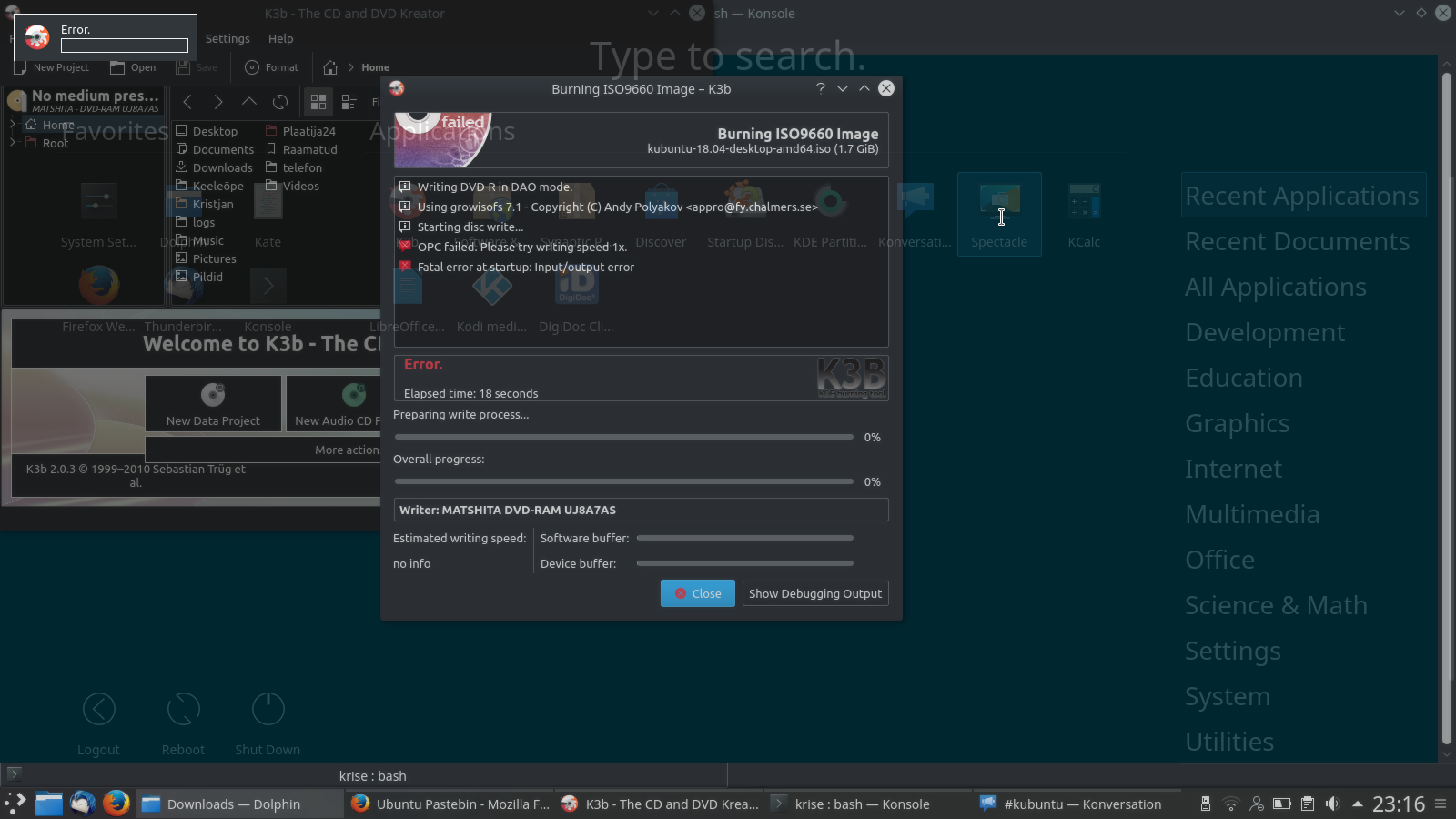Screen dimensions: 1456x819
Task: Go back in K3b file browser
Action: point(187,102)
